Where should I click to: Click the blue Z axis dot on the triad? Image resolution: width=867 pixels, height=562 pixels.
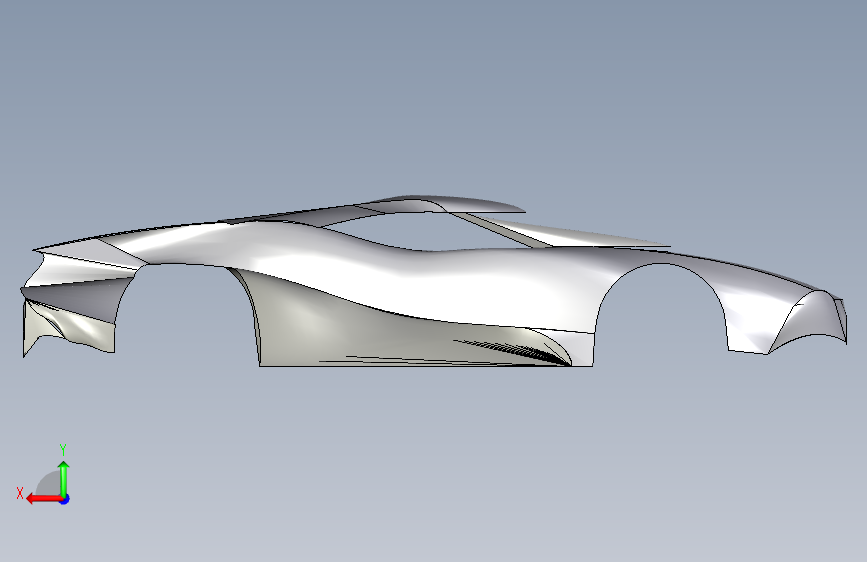click(x=65, y=499)
